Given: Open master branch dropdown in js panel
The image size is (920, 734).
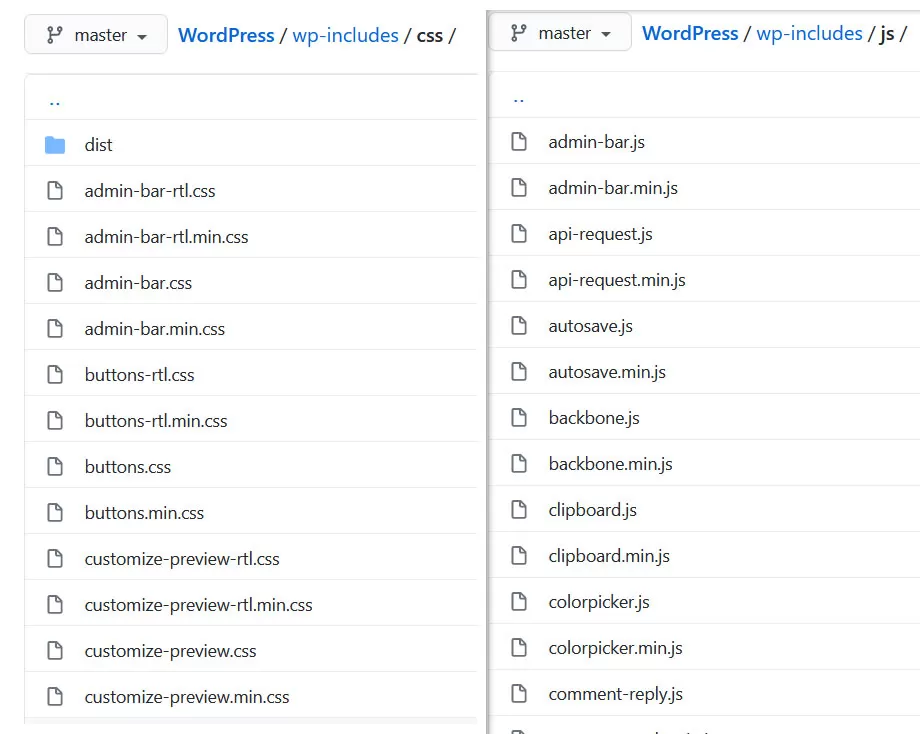Looking at the screenshot, I should 560,33.
